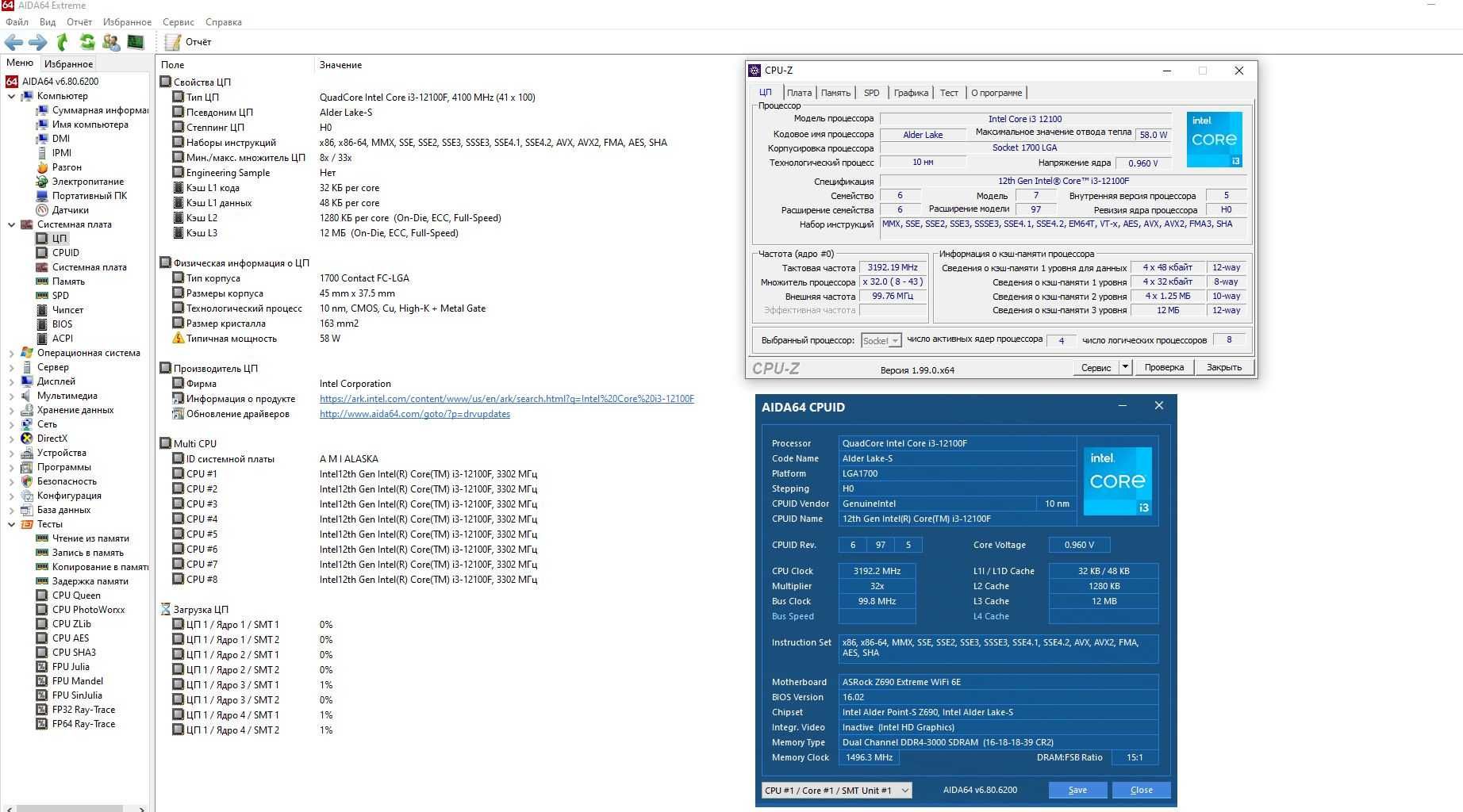Expand the Дисплей tree node
Viewport: 1463px width, 812px height.
coord(11,381)
